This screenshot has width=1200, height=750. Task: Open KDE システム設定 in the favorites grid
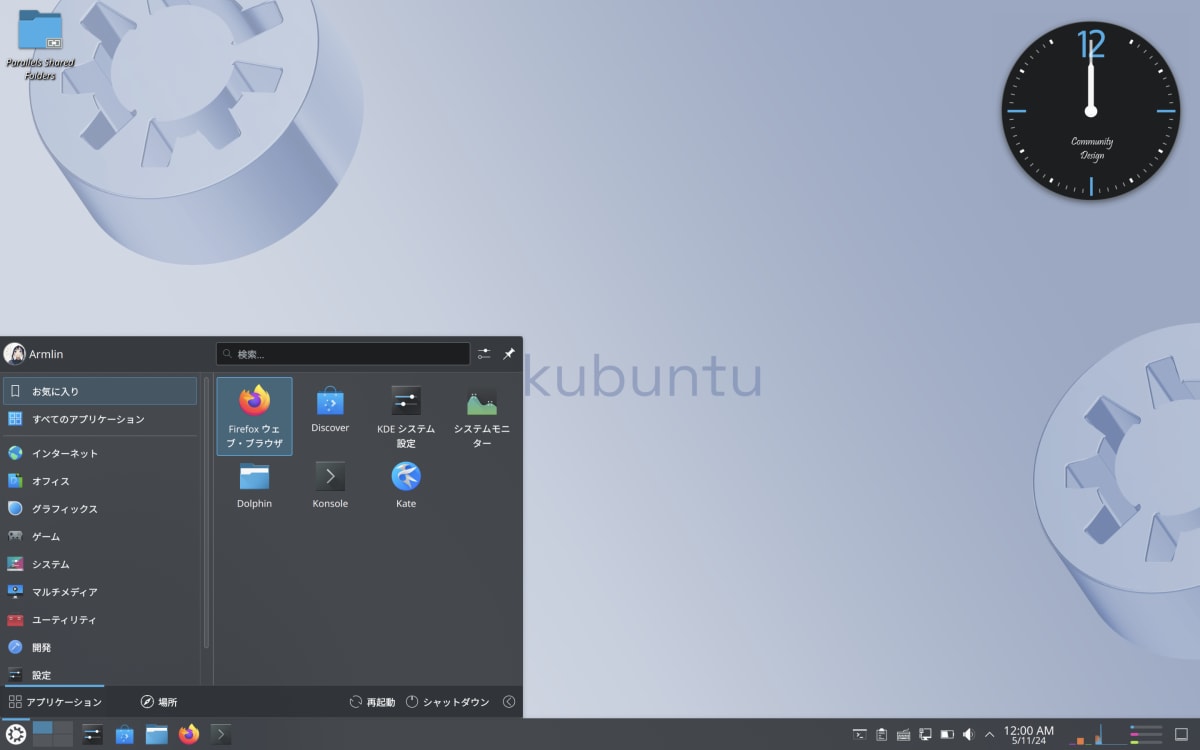[x=406, y=416]
